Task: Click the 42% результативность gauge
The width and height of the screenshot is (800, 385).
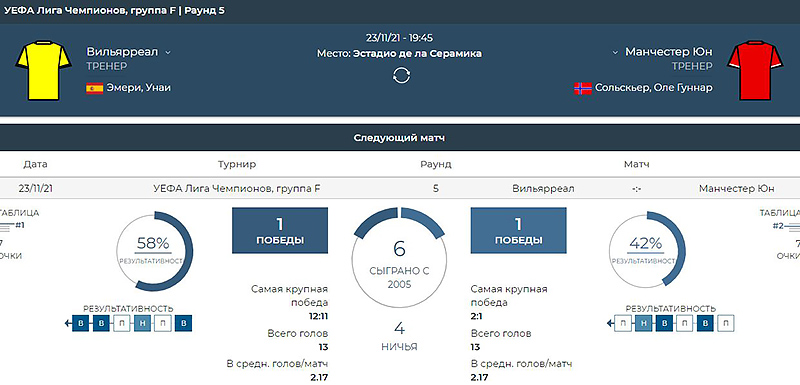Action: (647, 250)
